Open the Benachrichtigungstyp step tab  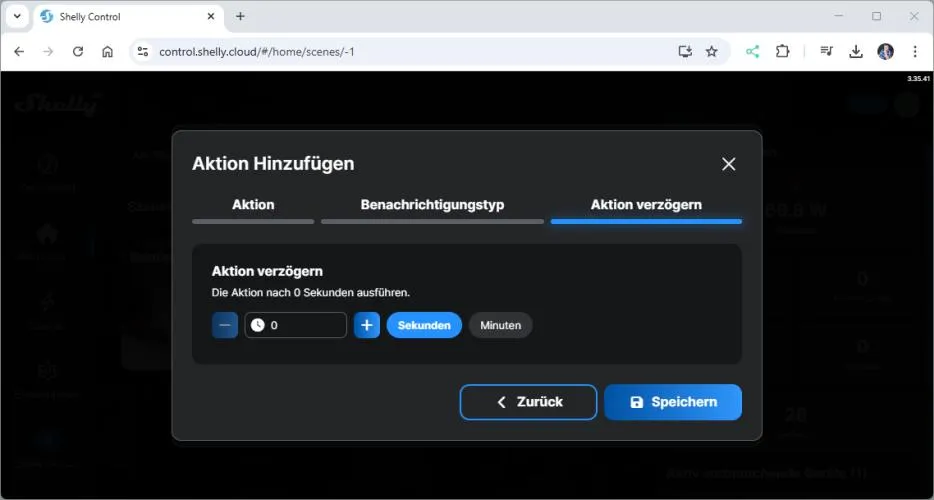[432, 205]
